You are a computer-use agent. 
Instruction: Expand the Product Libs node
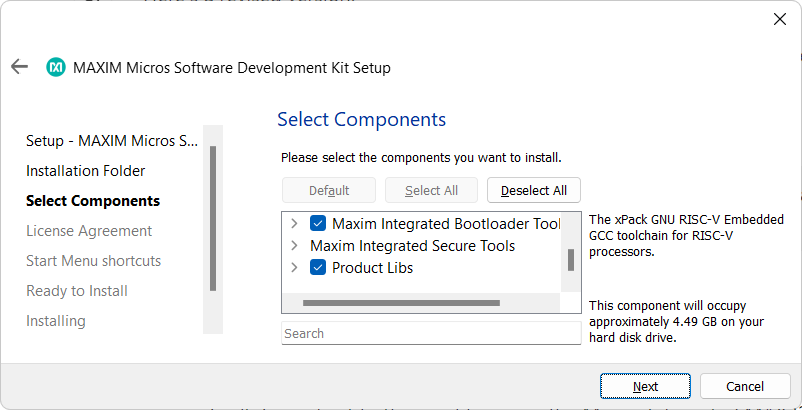(294, 267)
